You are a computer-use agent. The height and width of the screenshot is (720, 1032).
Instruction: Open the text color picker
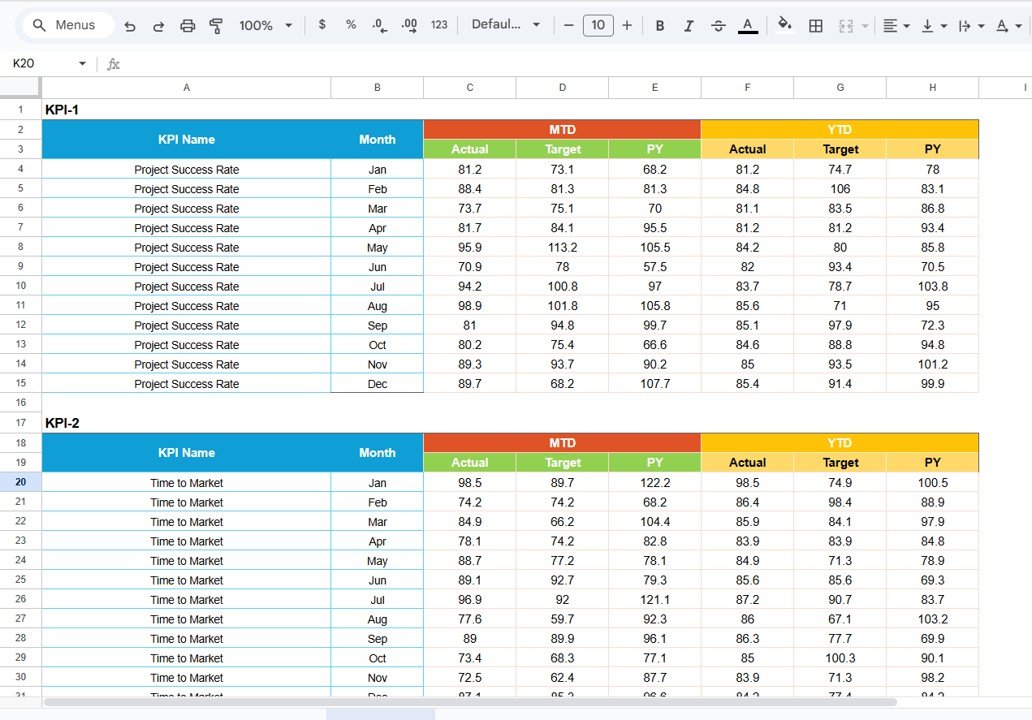point(748,25)
